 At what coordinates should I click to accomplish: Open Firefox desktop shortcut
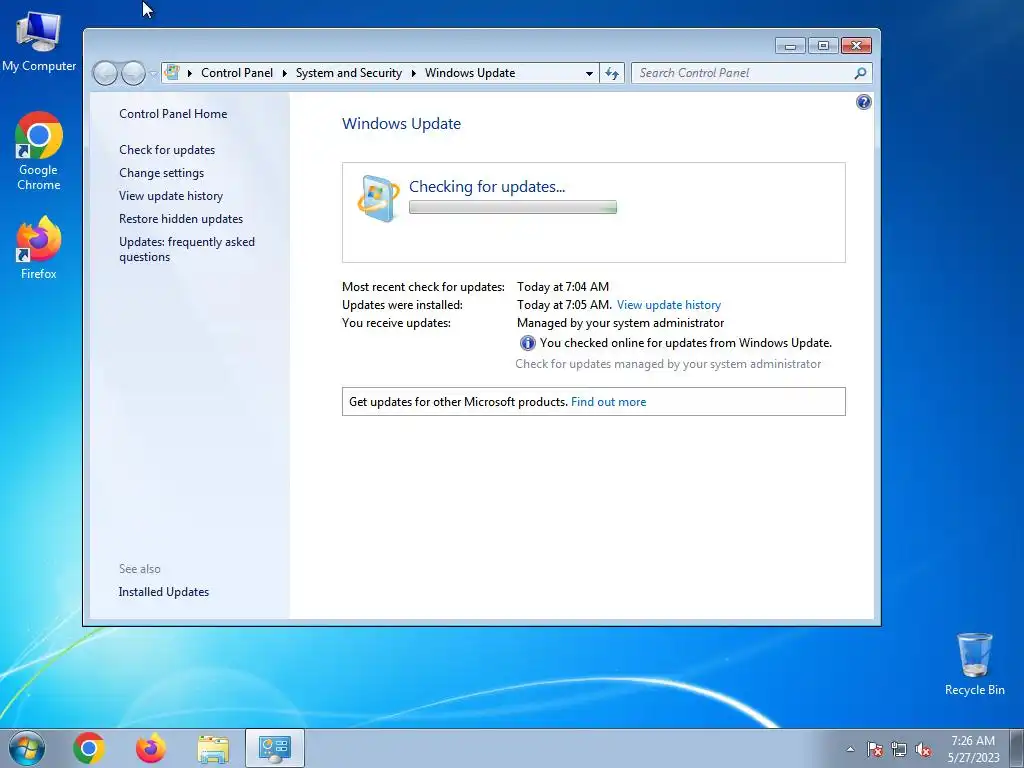(x=39, y=248)
